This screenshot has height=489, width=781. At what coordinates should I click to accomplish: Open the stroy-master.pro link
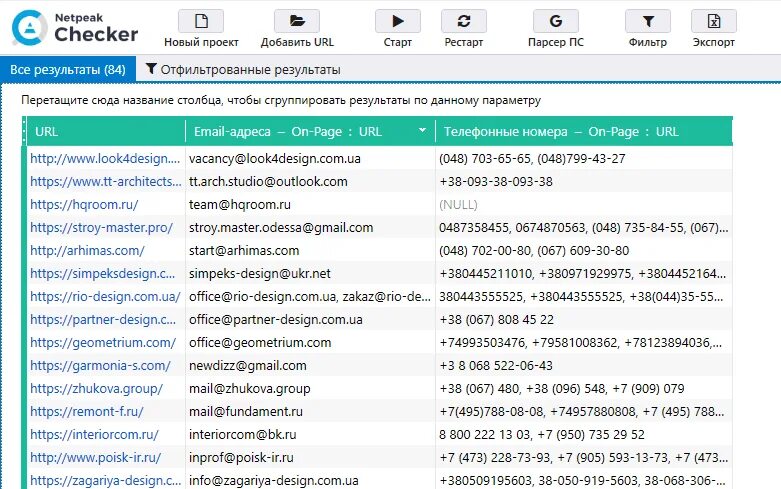coord(101,227)
